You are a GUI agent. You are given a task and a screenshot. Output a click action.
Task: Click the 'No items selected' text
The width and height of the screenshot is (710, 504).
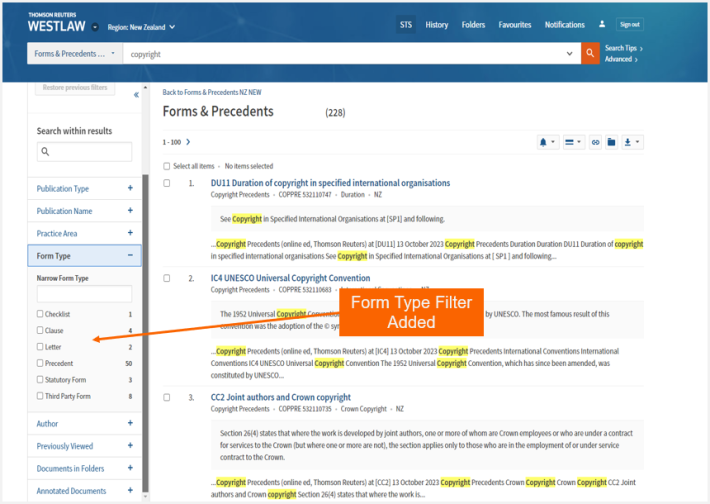(x=249, y=166)
